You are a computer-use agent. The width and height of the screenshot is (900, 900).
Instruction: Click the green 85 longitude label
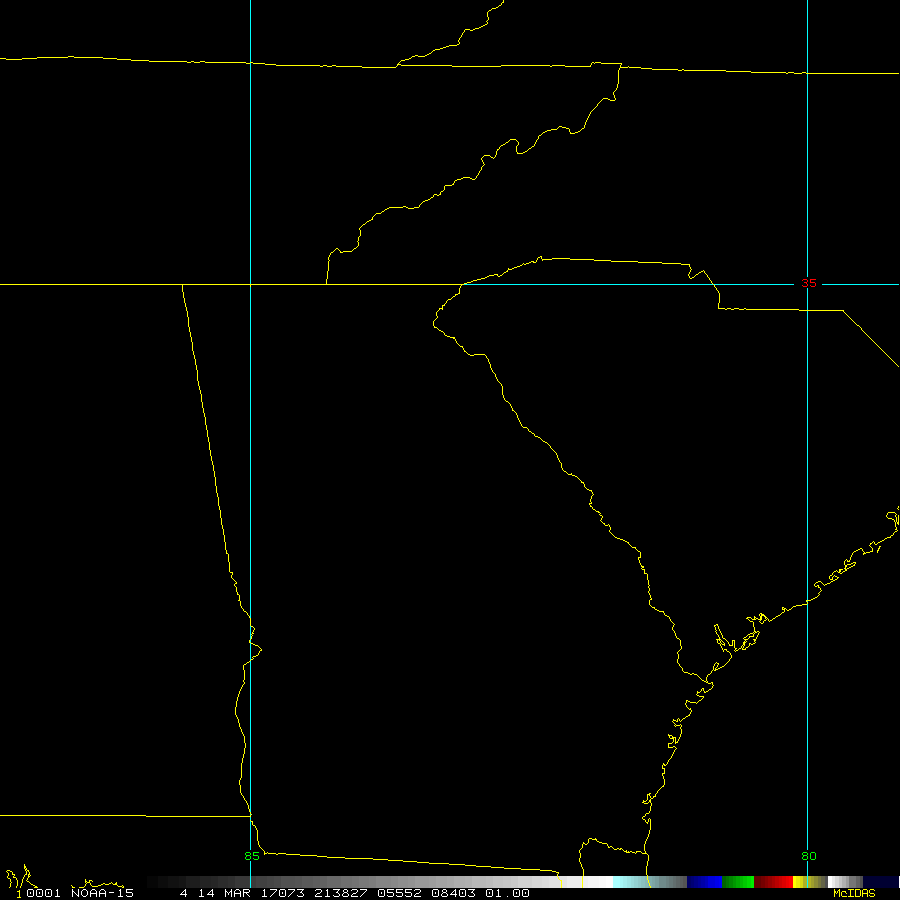[x=252, y=856]
